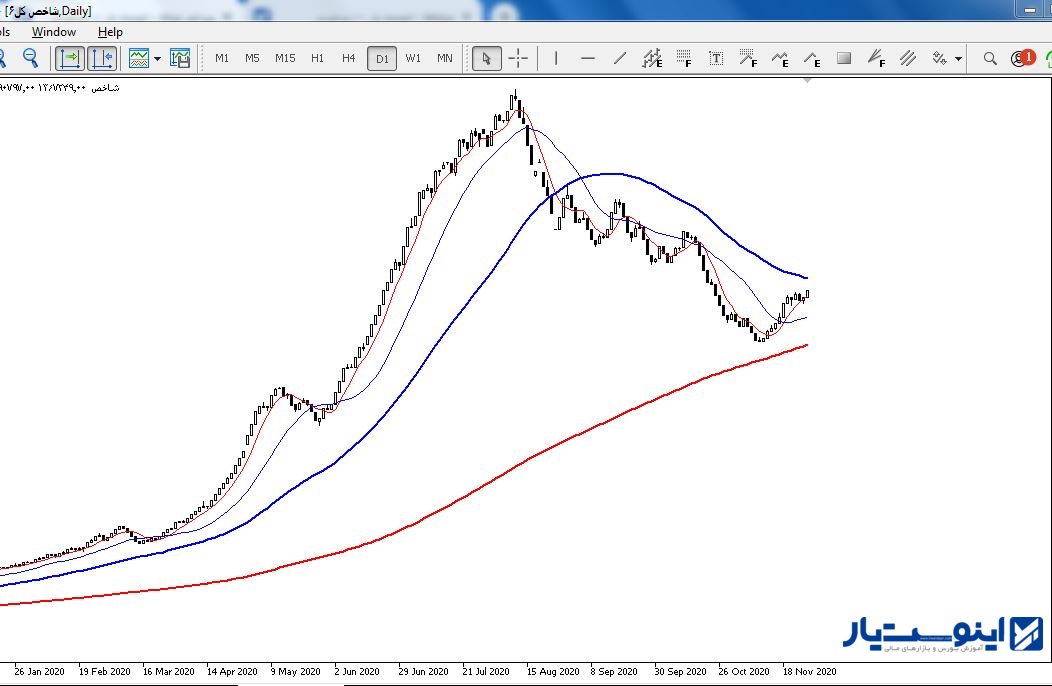Switch to W1 weekly timeframe

tap(413, 58)
